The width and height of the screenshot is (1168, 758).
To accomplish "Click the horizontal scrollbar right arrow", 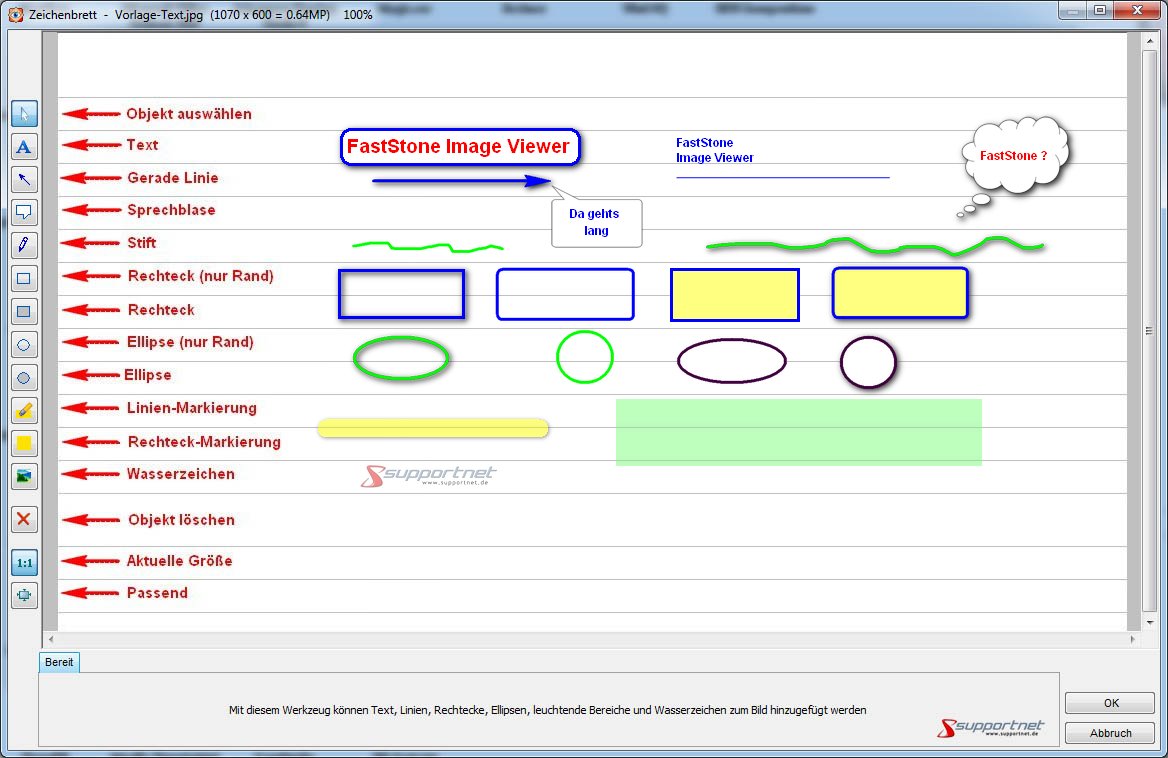I will tap(1133, 639).
